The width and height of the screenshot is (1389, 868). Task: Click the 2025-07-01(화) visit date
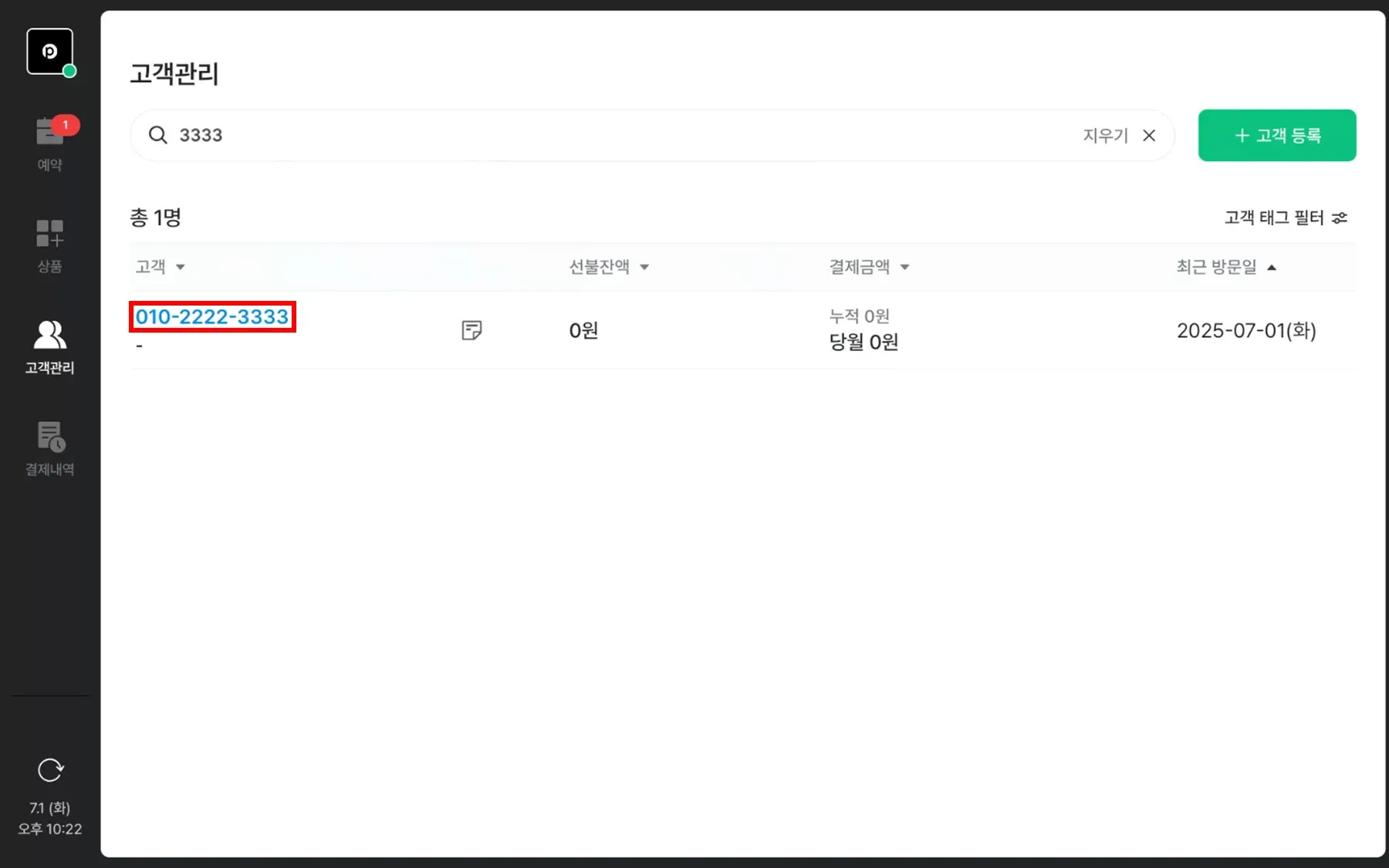tap(1246, 330)
